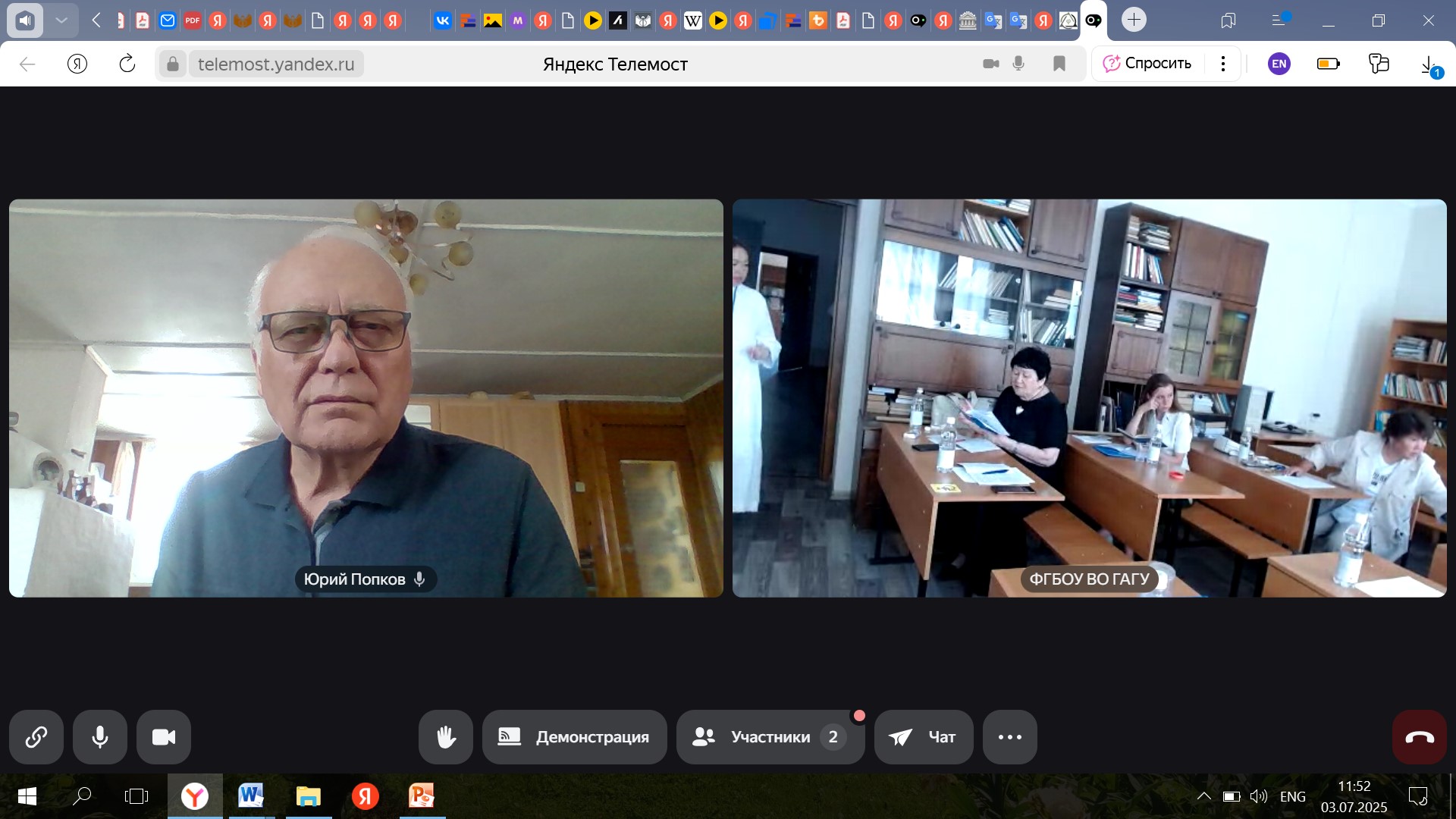Image resolution: width=1456 pixels, height=819 pixels.
Task: Mute the microphone in call controls
Action: pyautogui.click(x=100, y=736)
